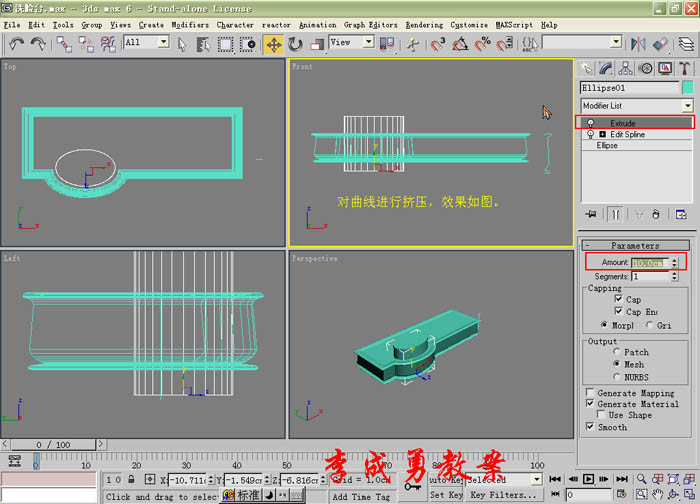Toggle the Percent Snap icon
The height and width of the screenshot is (504, 700).
(482, 44)
